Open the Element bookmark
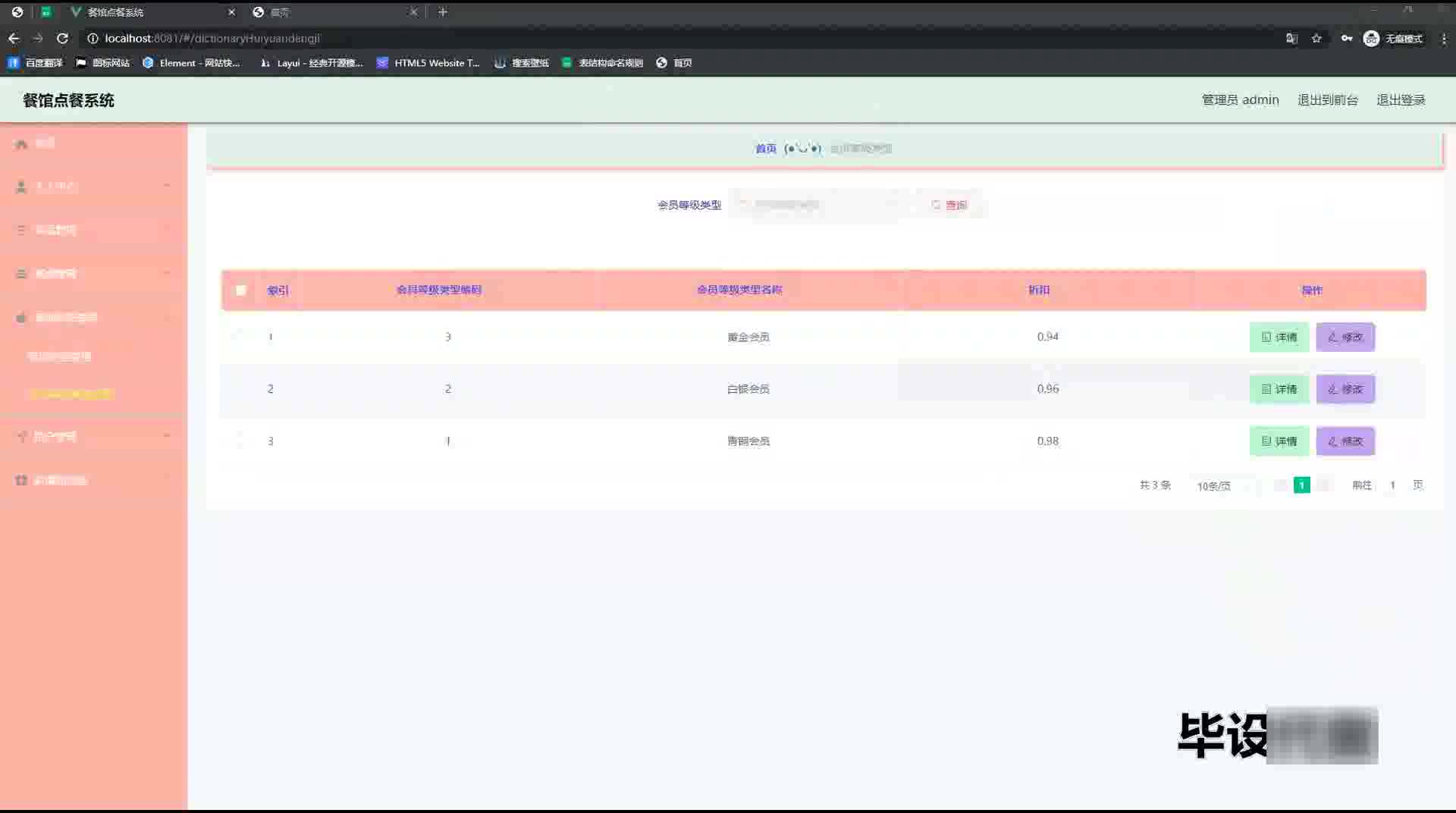 coord(191,63)
